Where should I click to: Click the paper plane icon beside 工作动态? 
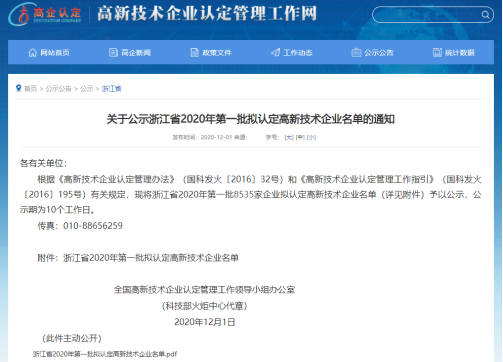tap(275, 52)
